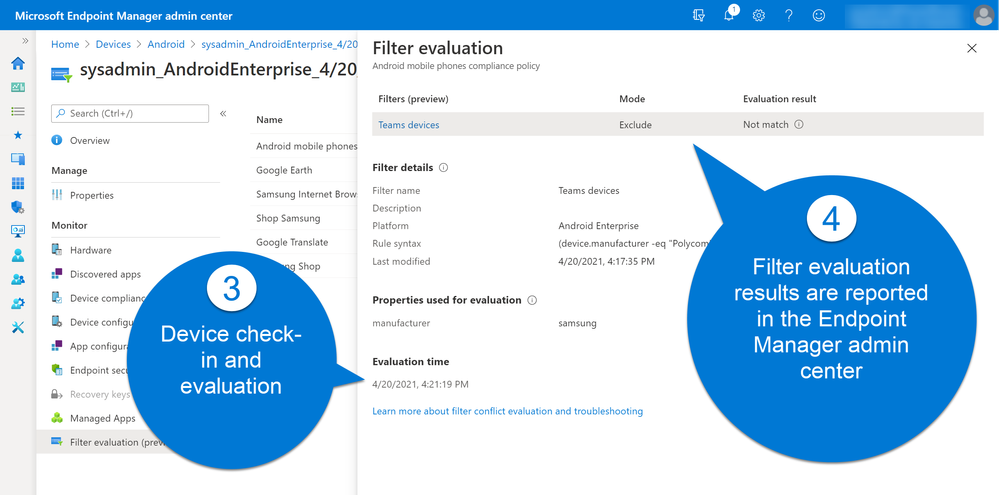The width and height of the screenshot is (999, 495).
Task: Go to Android in the breadcrumb
Action: tap(166, 45)
